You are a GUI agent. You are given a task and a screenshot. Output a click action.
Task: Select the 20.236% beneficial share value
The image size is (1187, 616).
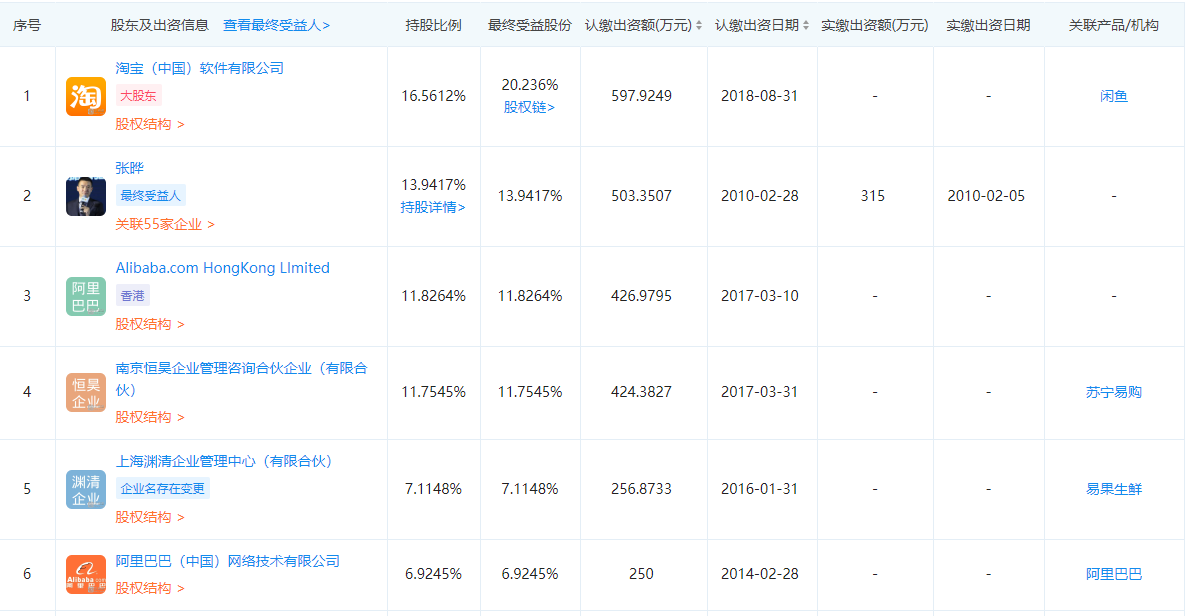click(x=530, y=85)
